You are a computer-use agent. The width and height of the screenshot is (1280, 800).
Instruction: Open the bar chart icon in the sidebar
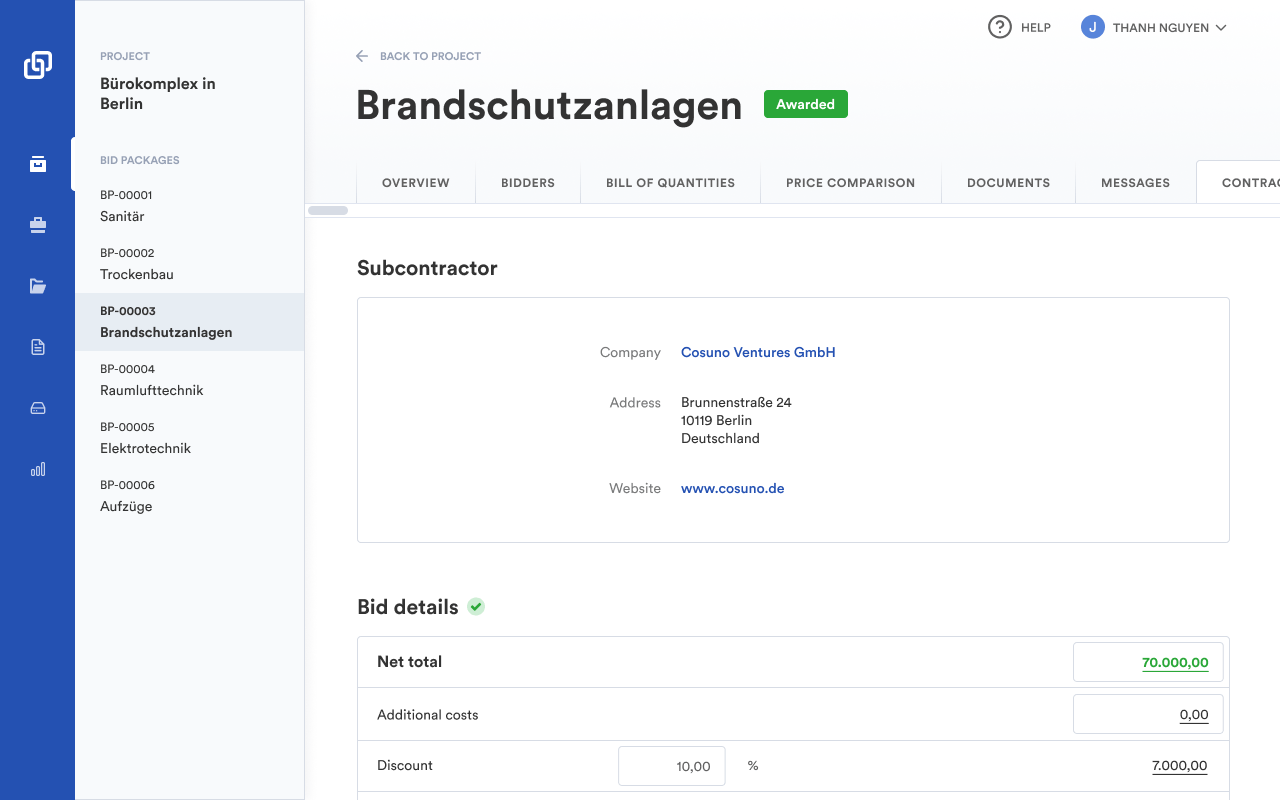tap(38, 469)
